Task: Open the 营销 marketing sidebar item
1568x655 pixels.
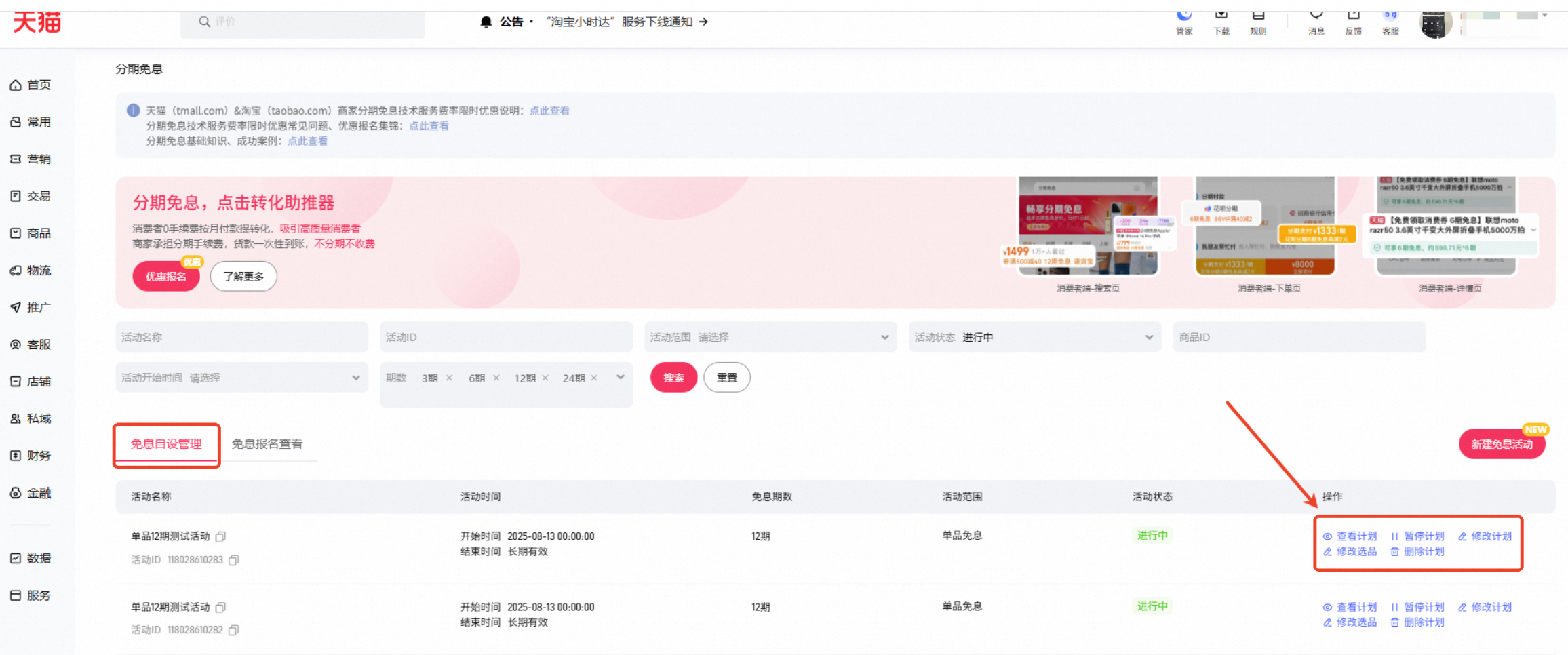Action: tap(31, 159)
